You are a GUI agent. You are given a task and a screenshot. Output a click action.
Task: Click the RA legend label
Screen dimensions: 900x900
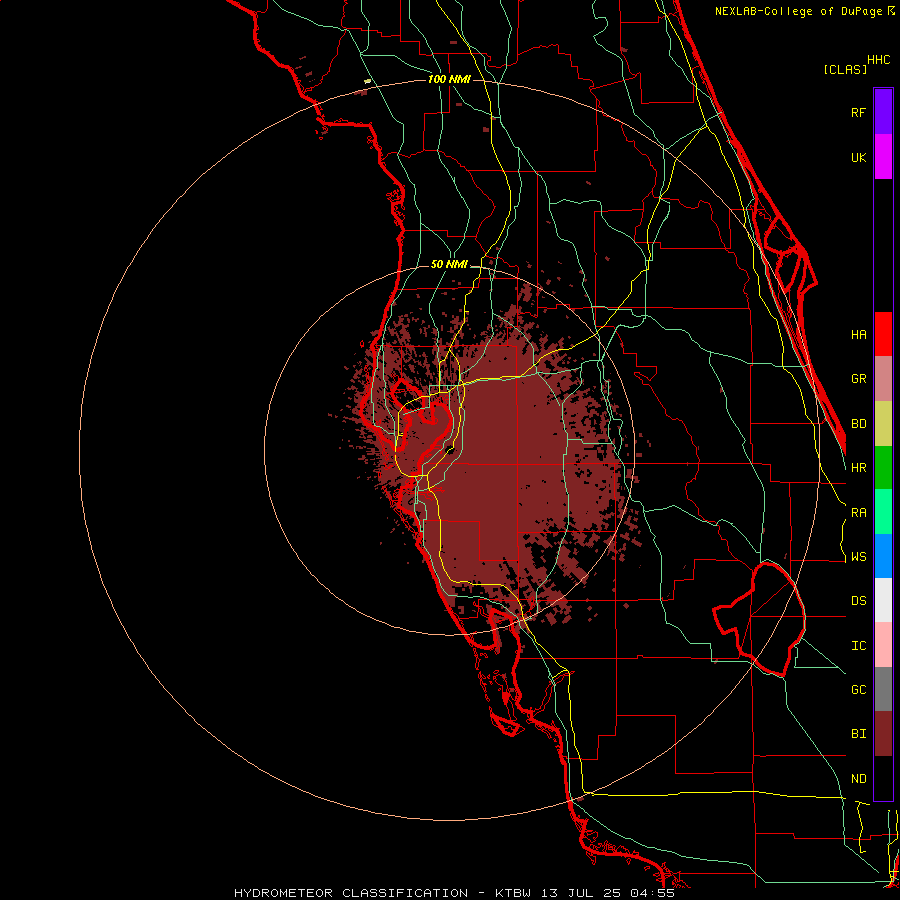pyautogui.click(x=858, y=513)
